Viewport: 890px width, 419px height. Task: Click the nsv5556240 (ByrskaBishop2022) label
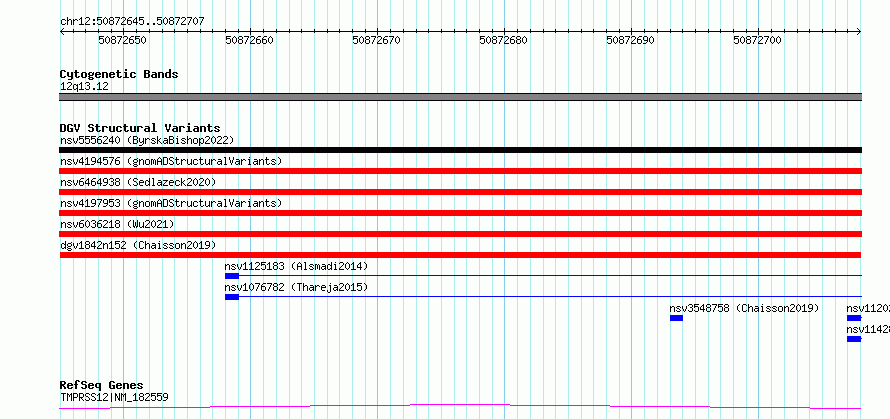[147, 140]
